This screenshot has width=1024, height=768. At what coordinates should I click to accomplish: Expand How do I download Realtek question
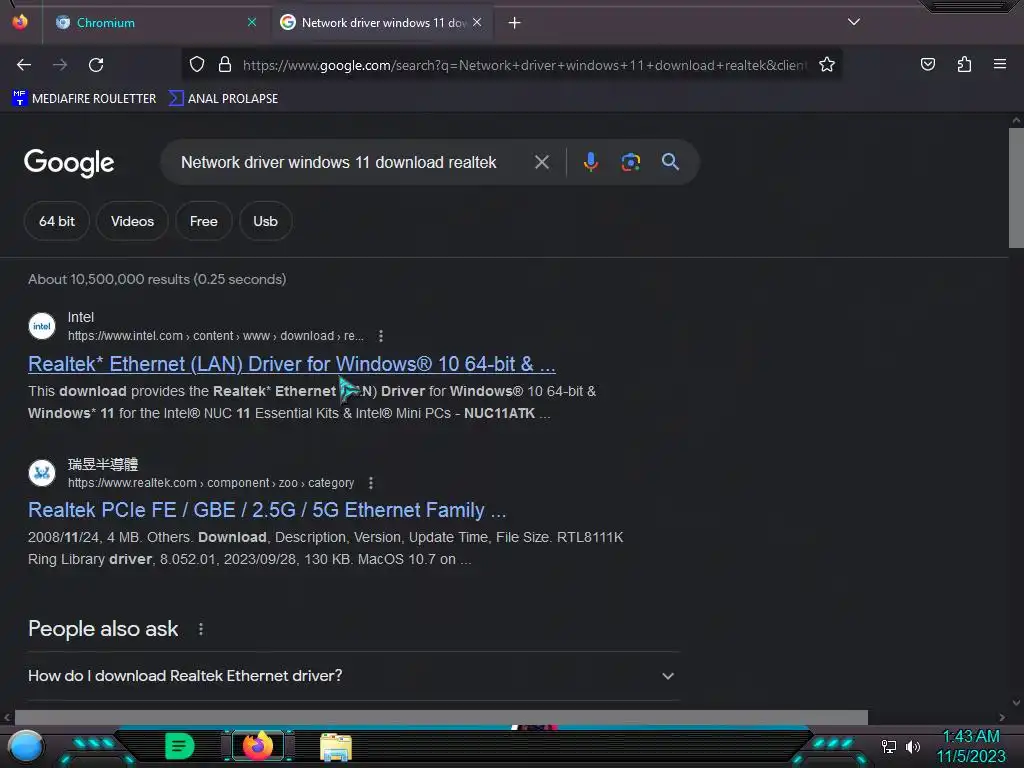tap(351, 676)
